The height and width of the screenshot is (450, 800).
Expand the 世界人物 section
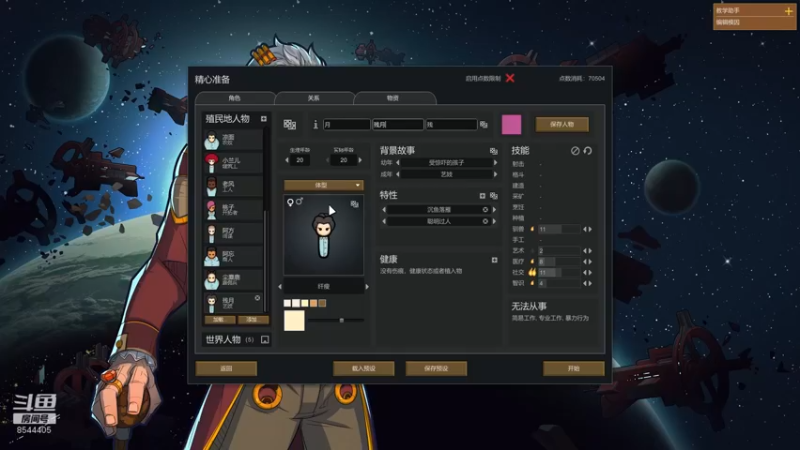click(265, 340)
